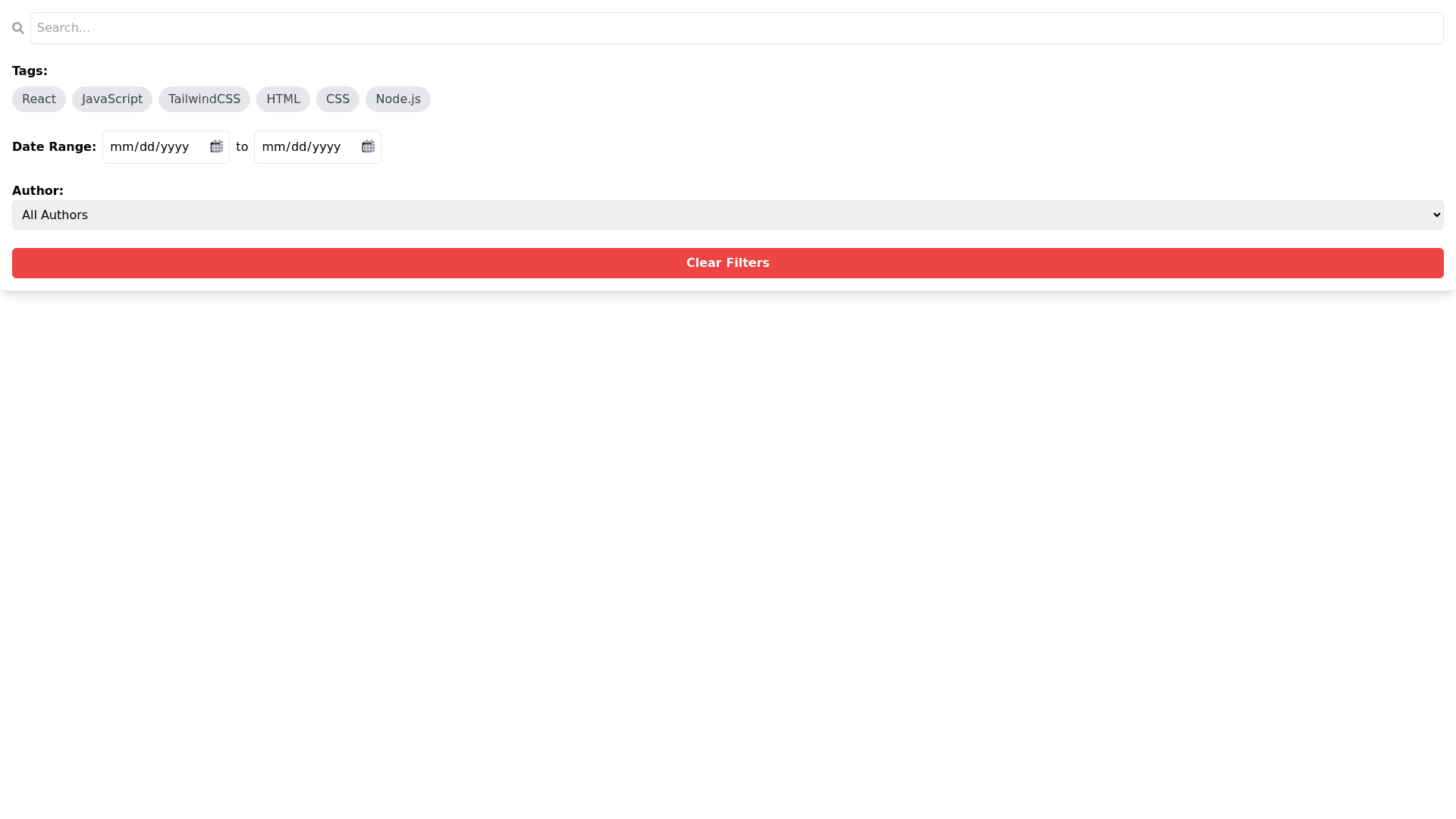Toggle the React tag filter

click(x=39, y=99)
